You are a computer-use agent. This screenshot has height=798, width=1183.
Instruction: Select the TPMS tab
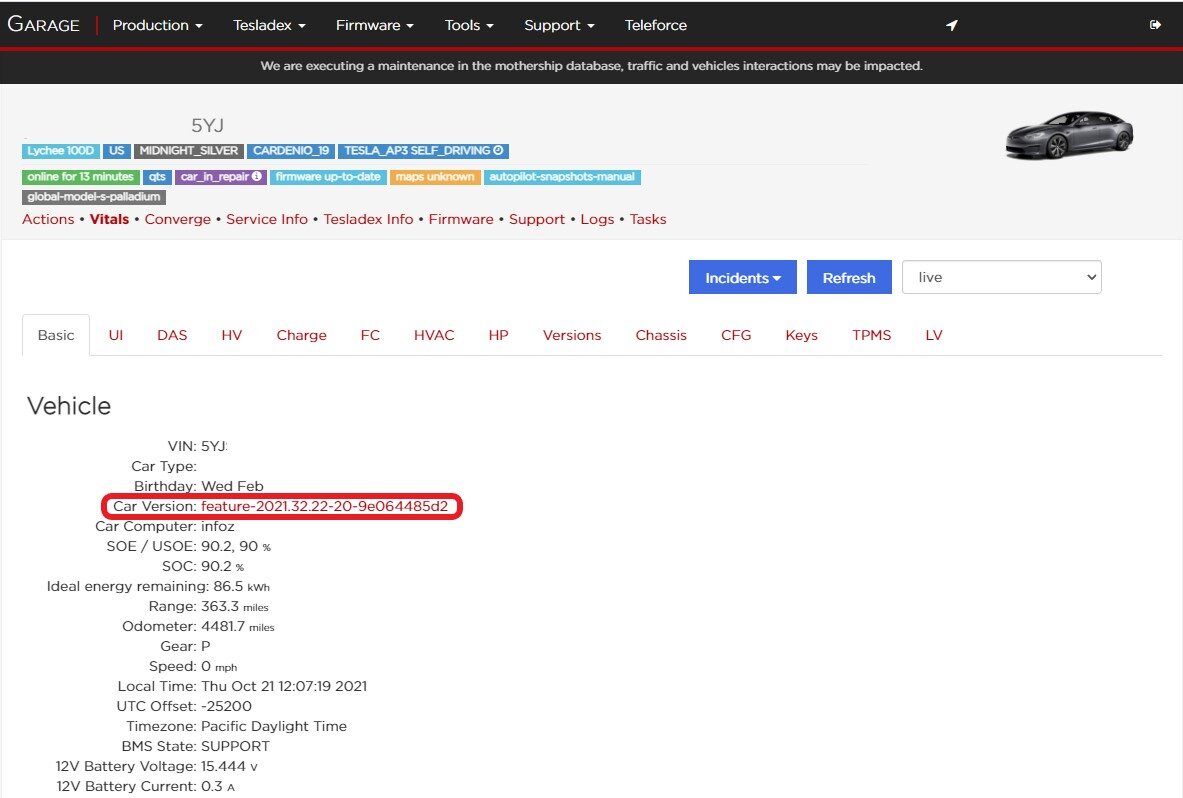871,335
